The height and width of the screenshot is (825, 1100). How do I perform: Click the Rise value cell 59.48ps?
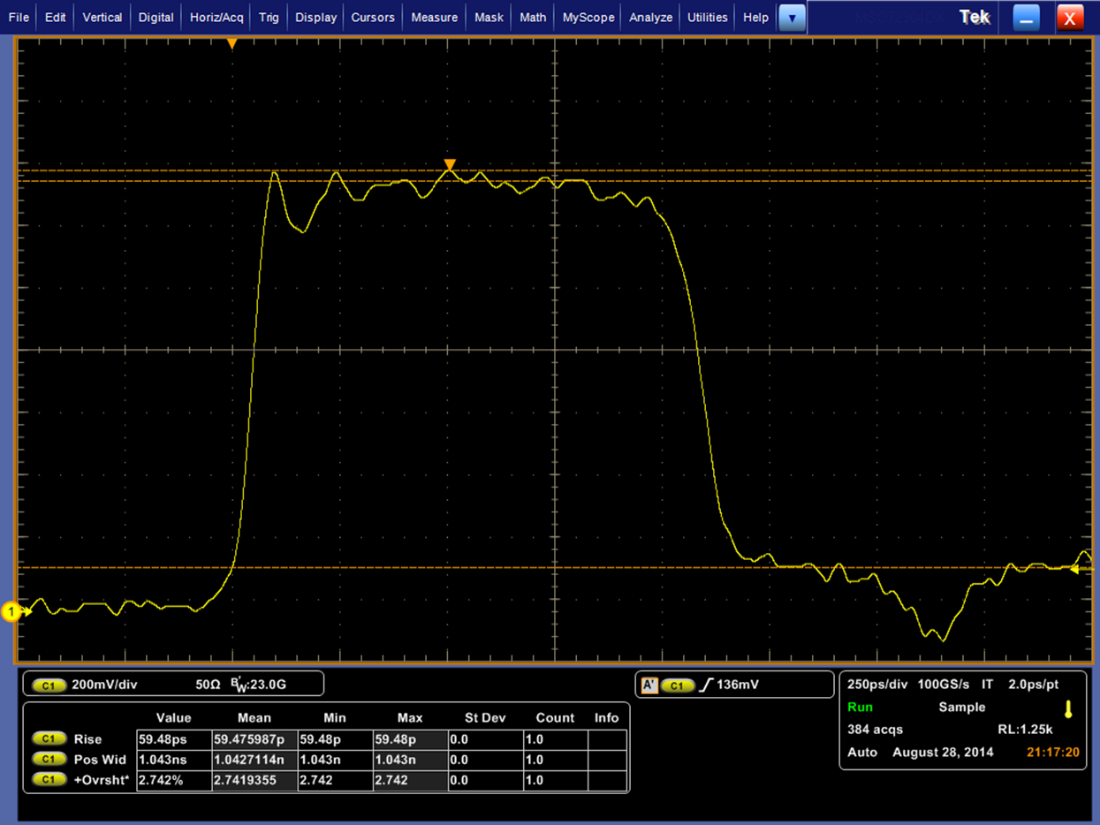(174, 739)
